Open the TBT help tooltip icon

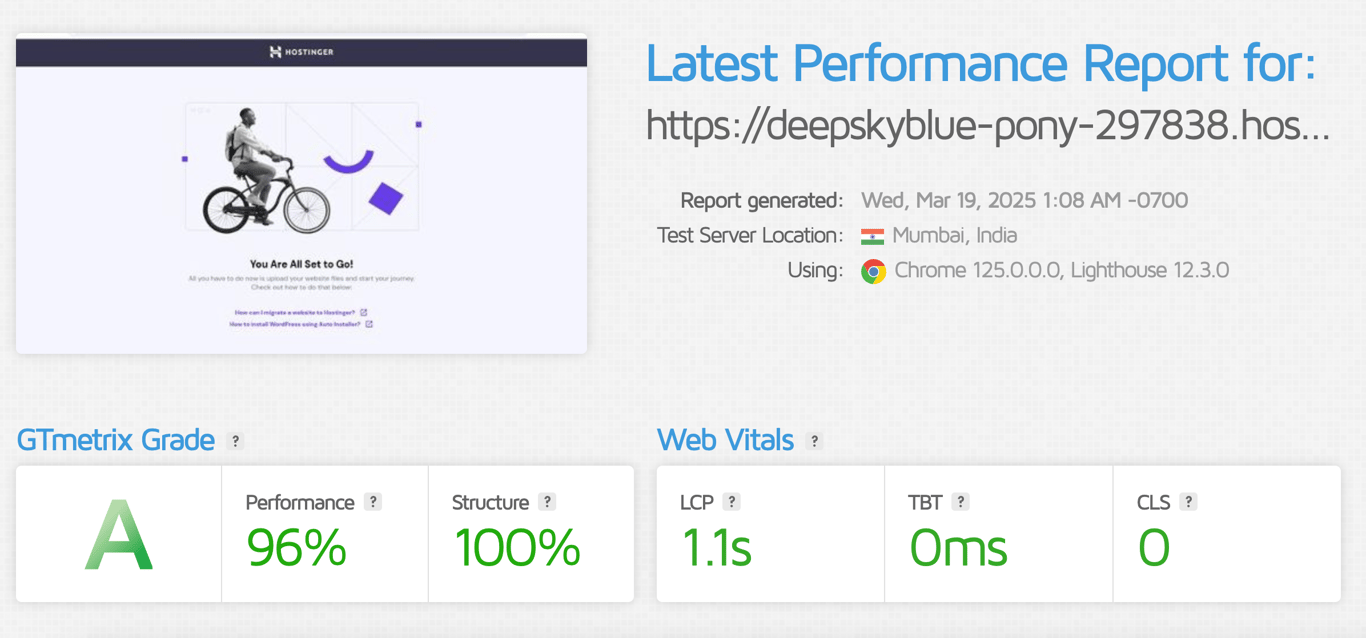tap(962, 502)
